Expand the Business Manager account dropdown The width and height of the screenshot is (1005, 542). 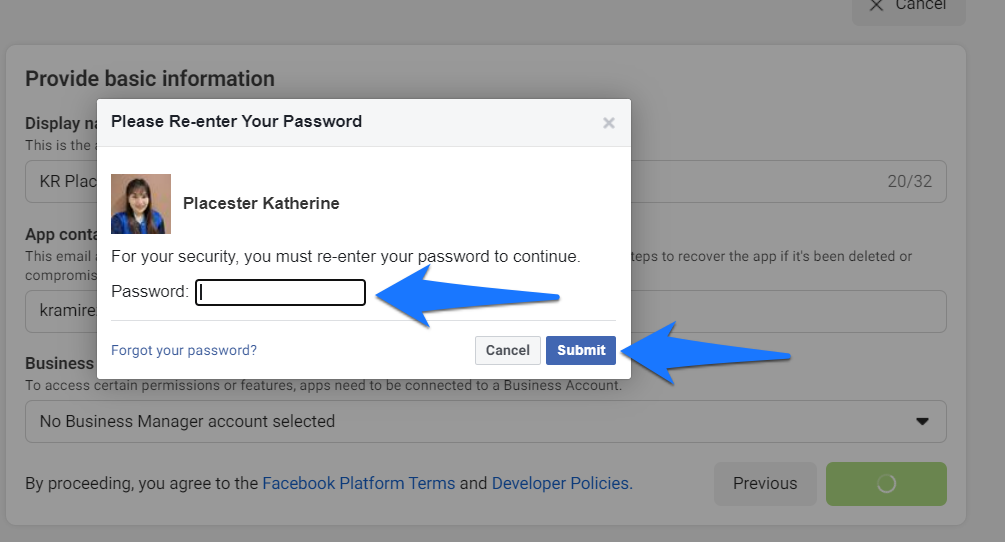486,422
